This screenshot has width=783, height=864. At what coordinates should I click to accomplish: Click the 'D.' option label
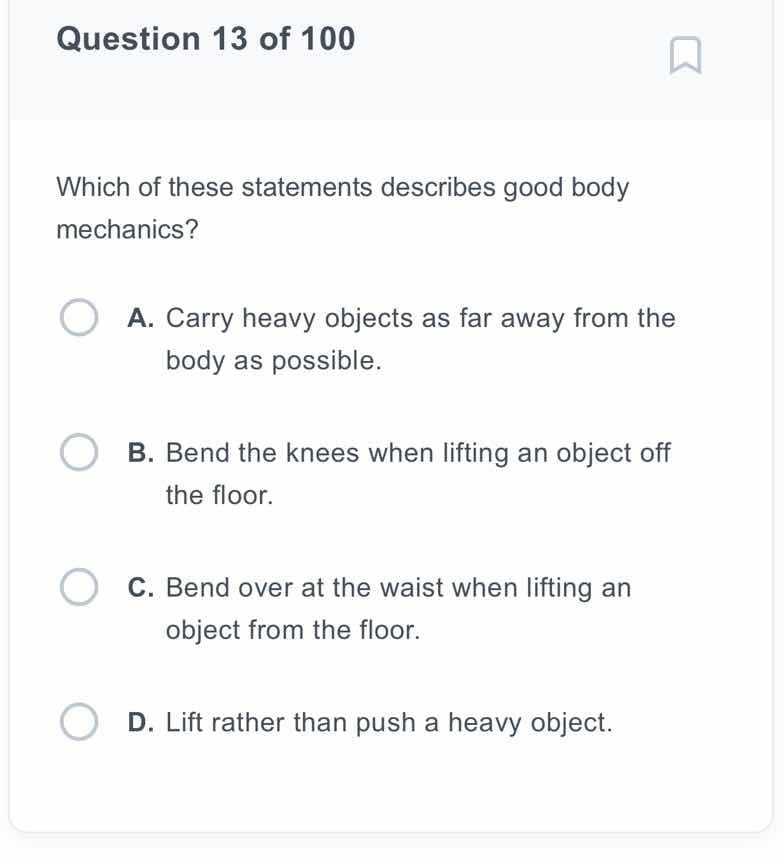pyautogui.click(x=141, y=721)
